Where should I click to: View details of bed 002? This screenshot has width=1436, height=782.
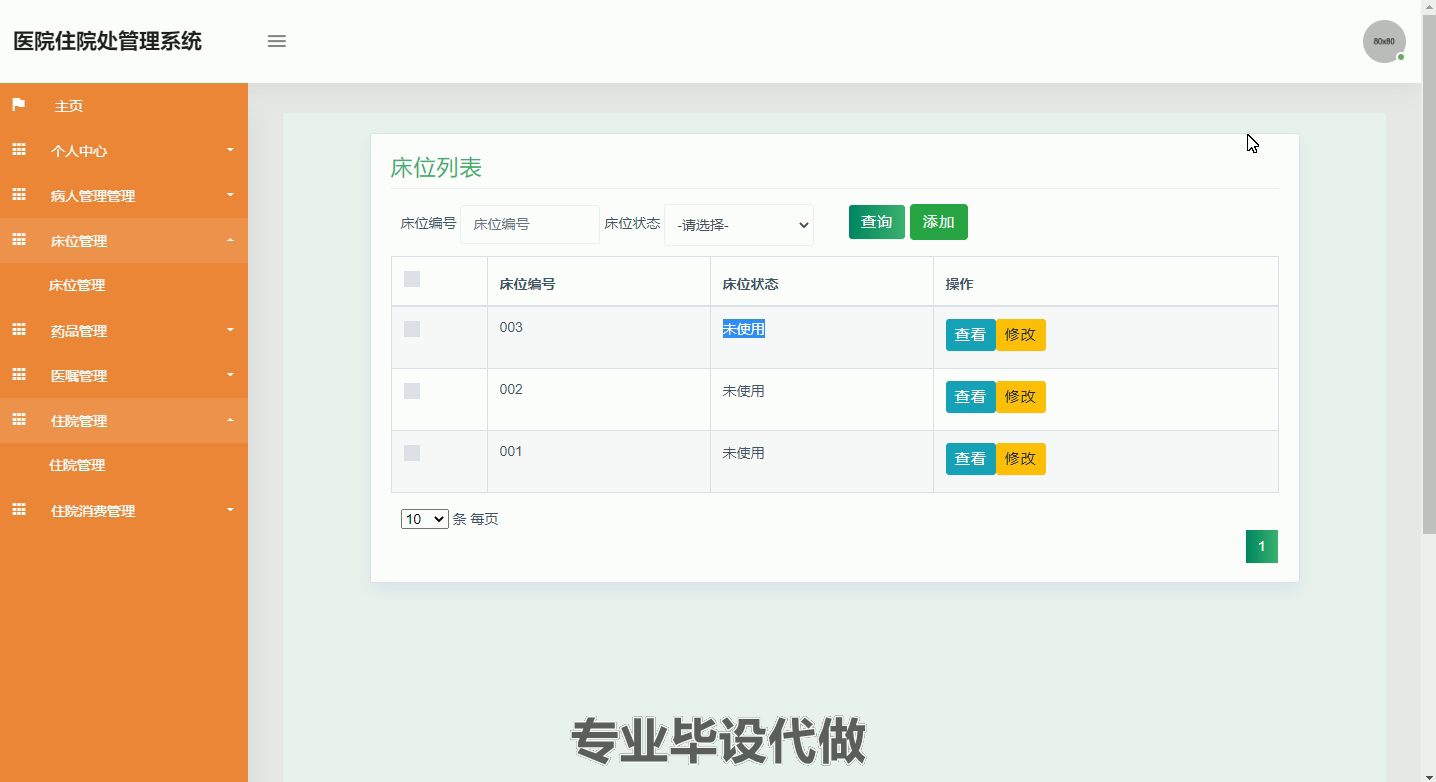tap(970, 397)
